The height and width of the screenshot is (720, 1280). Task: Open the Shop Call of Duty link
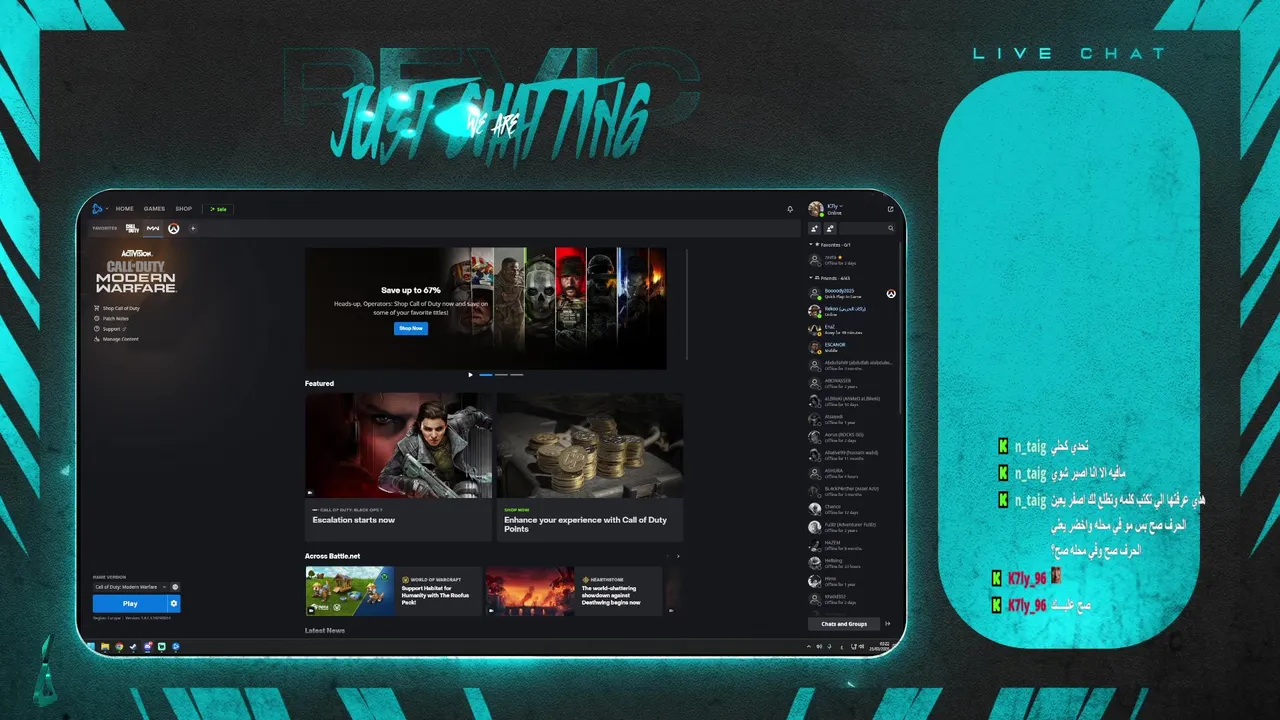click(117, 308)
